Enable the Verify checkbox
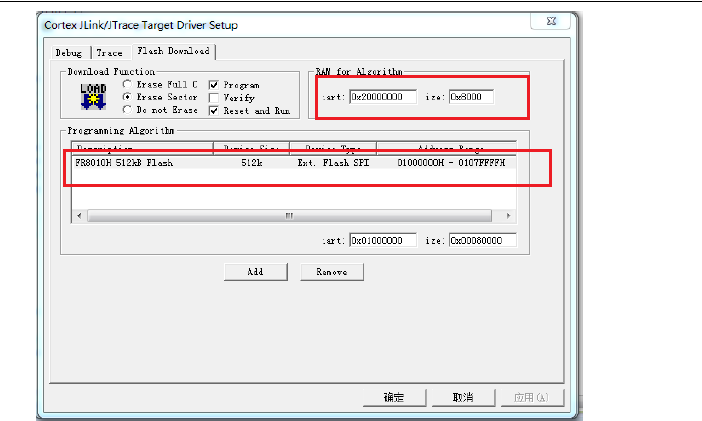The image size is (702, 421). [214, 97]
